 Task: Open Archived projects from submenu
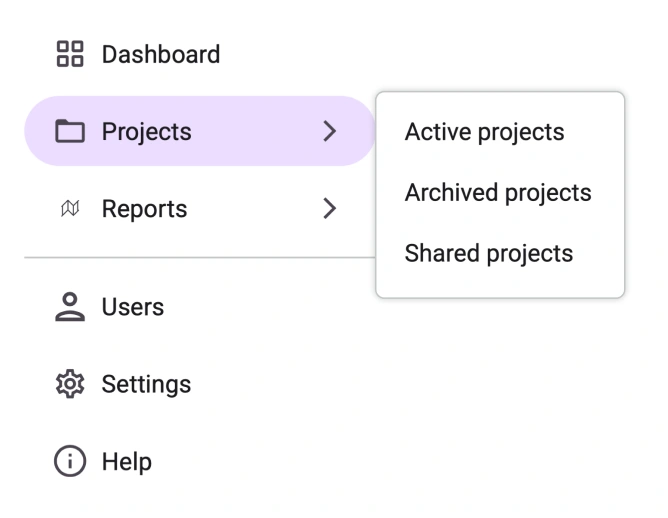pos(498,193)
